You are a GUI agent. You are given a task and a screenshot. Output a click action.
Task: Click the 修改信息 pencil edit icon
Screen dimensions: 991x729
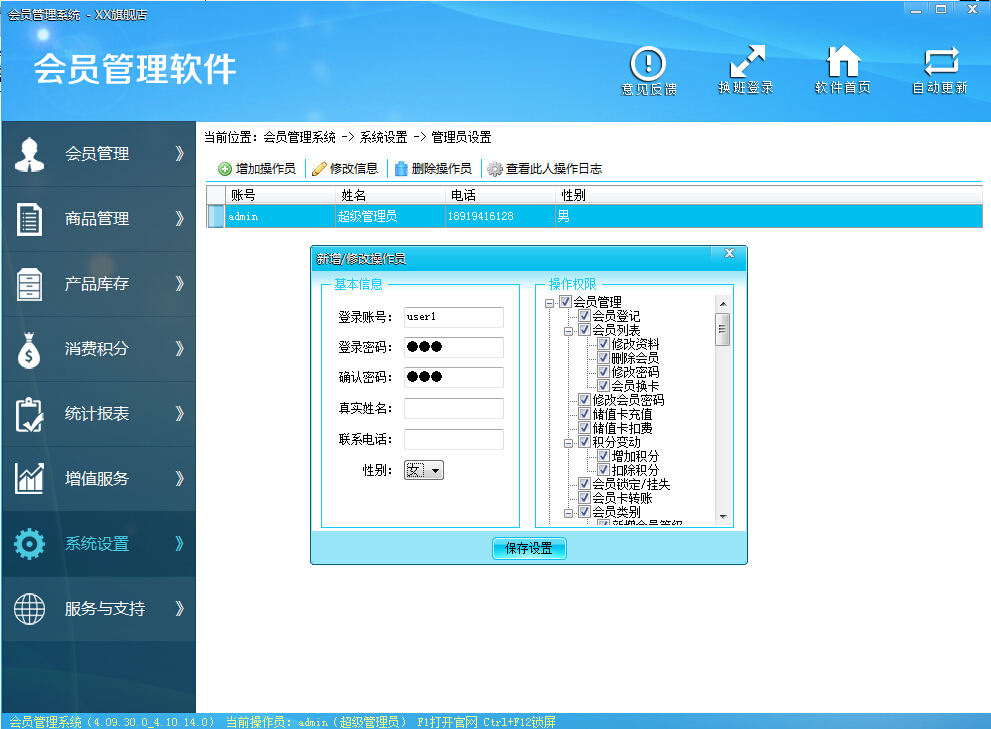pyautogui.click(x=319, y=169)
